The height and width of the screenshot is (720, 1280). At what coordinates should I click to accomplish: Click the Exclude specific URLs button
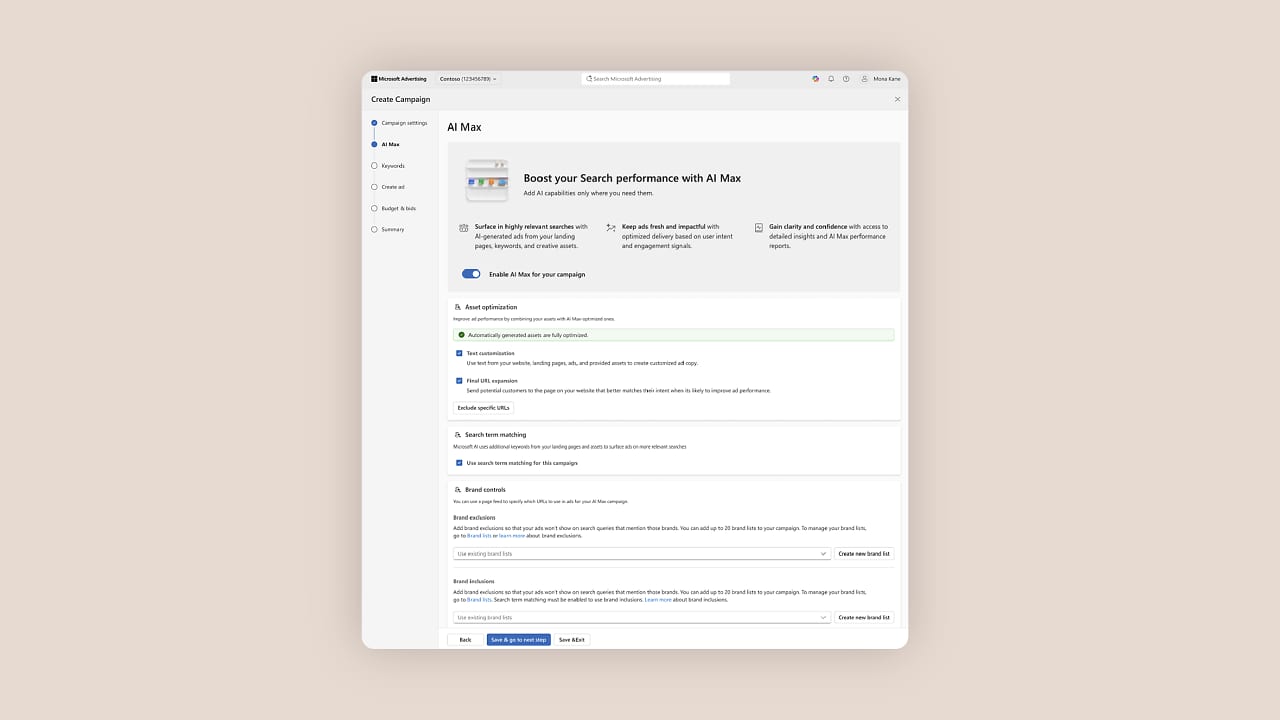(483, 408)
